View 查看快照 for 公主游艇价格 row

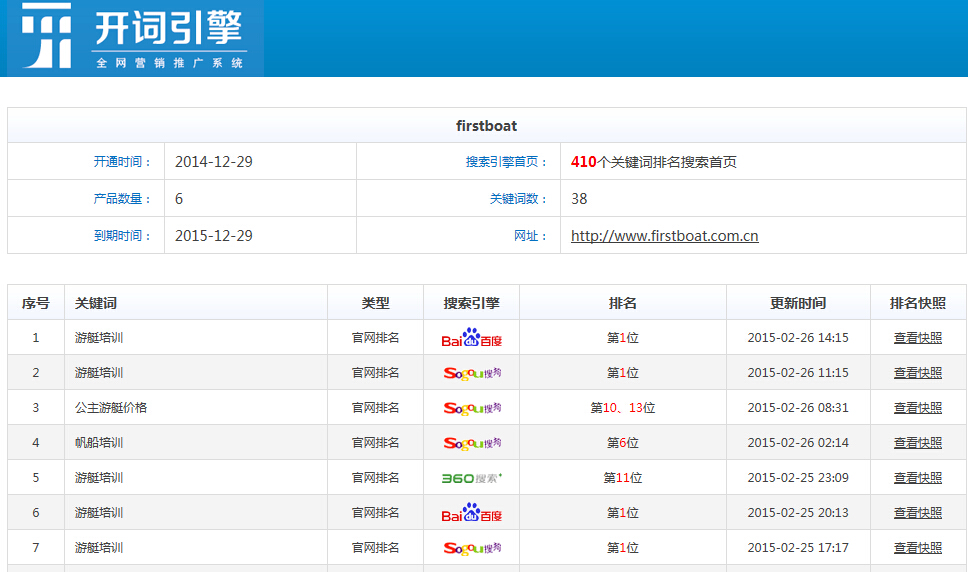point(917,408)
